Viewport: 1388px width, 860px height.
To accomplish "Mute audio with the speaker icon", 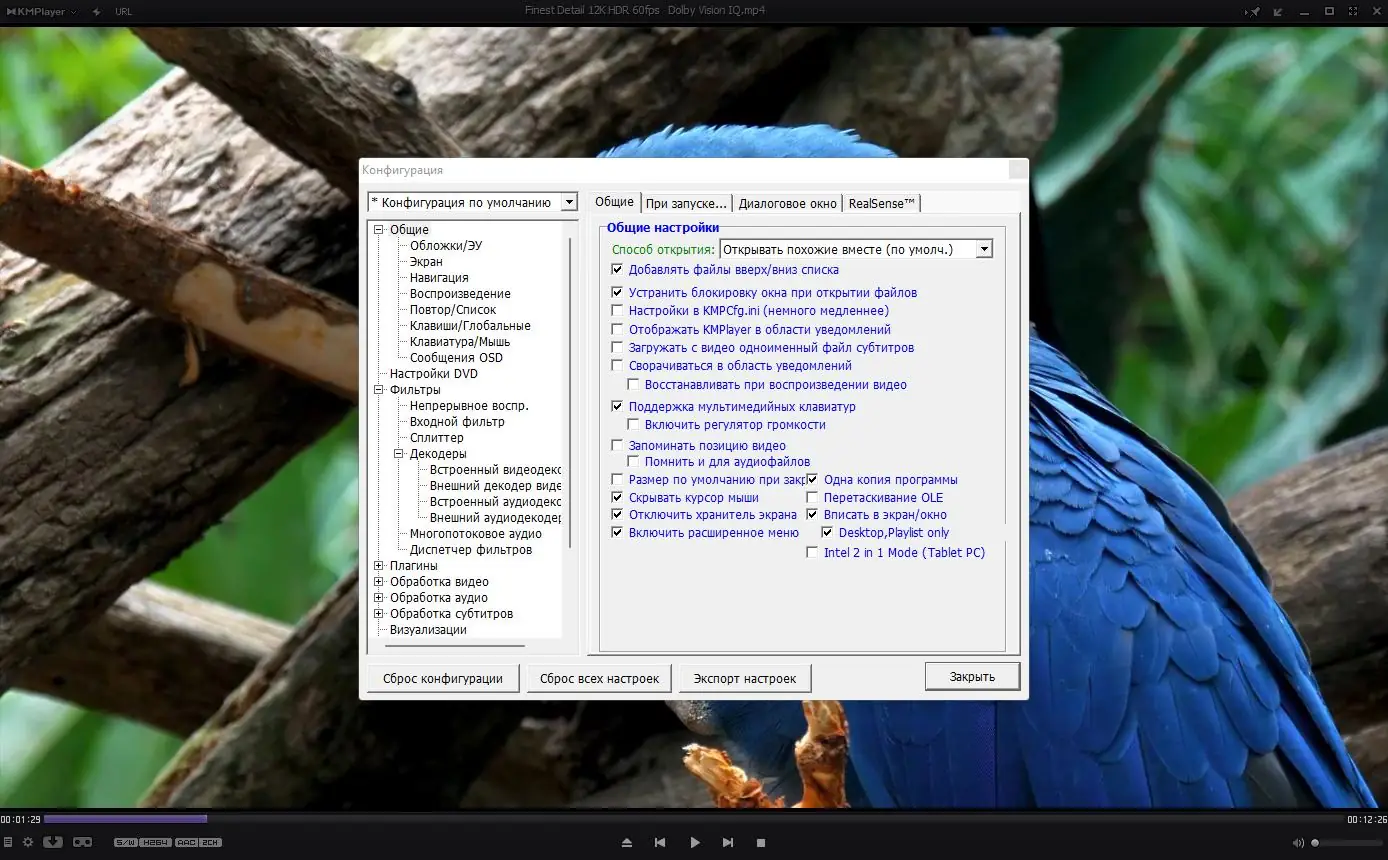I will point(1298,843).
